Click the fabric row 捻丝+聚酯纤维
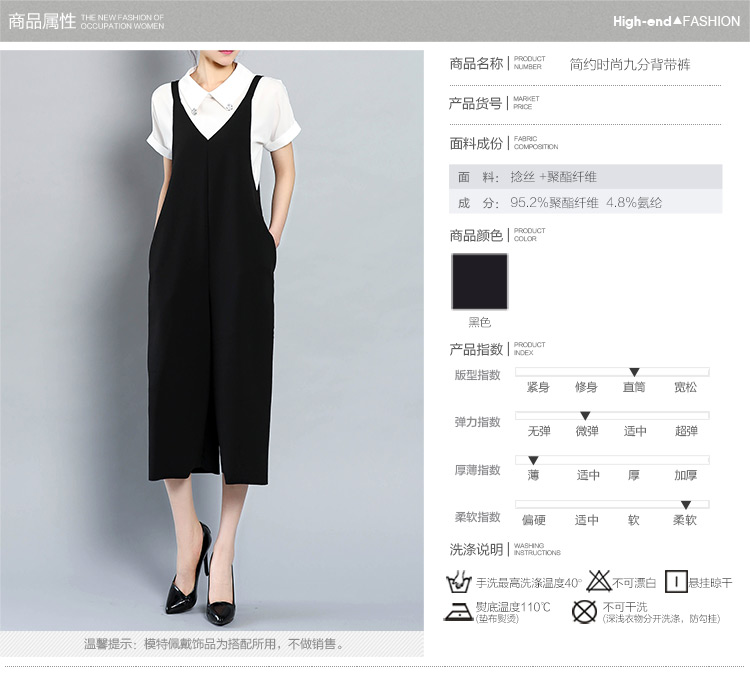 (x=585, y=177)
